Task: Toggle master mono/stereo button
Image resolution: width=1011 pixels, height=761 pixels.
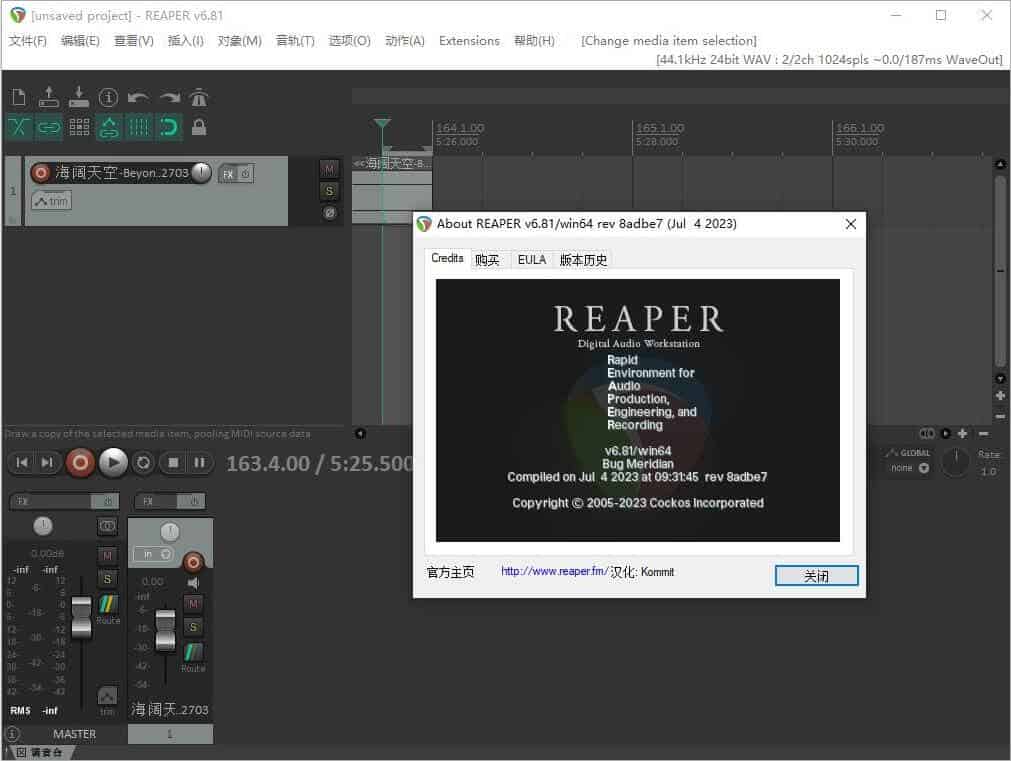Action: tap(107, 526)
